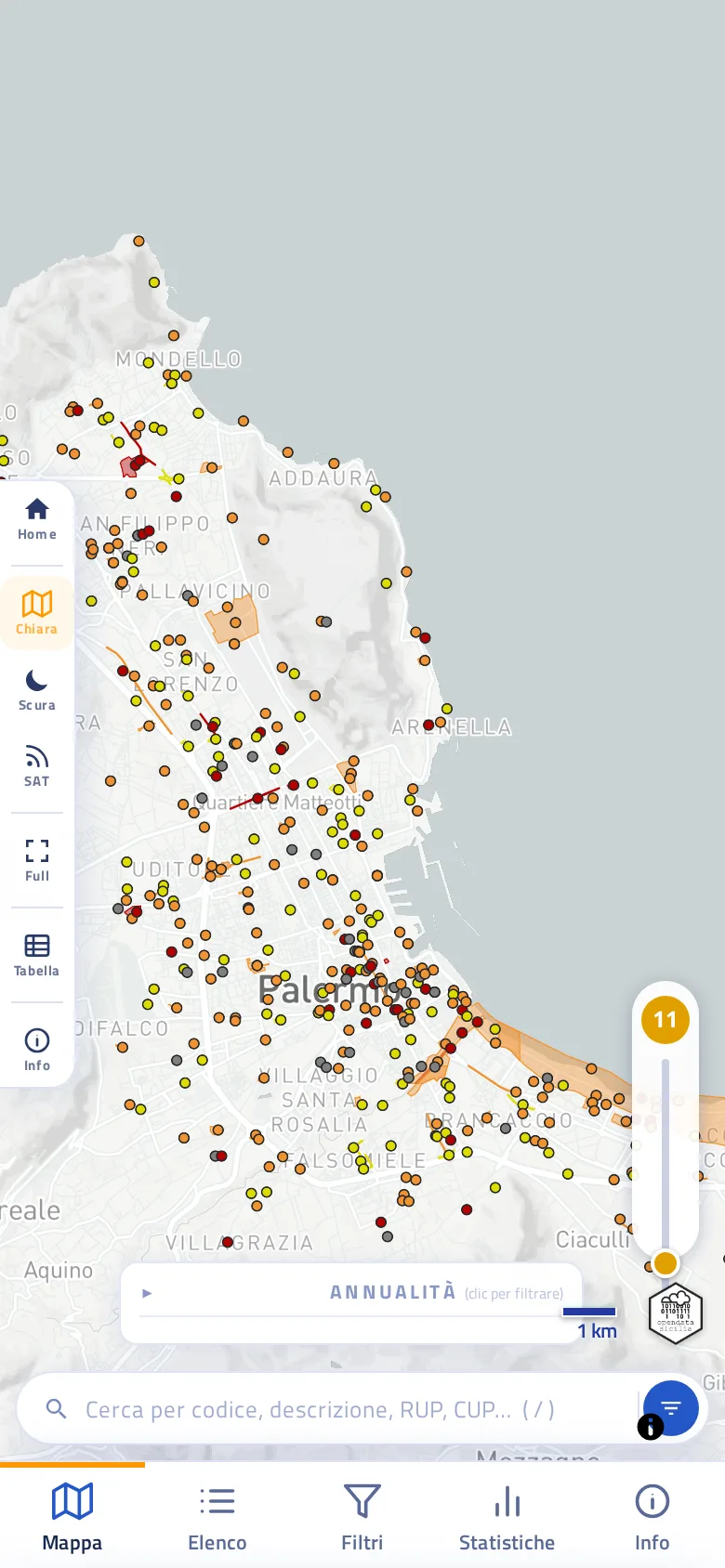Enable SAT satellite map view
Image resolution: width=725 pixels, height=1568 pixels.
pos(37,766)
